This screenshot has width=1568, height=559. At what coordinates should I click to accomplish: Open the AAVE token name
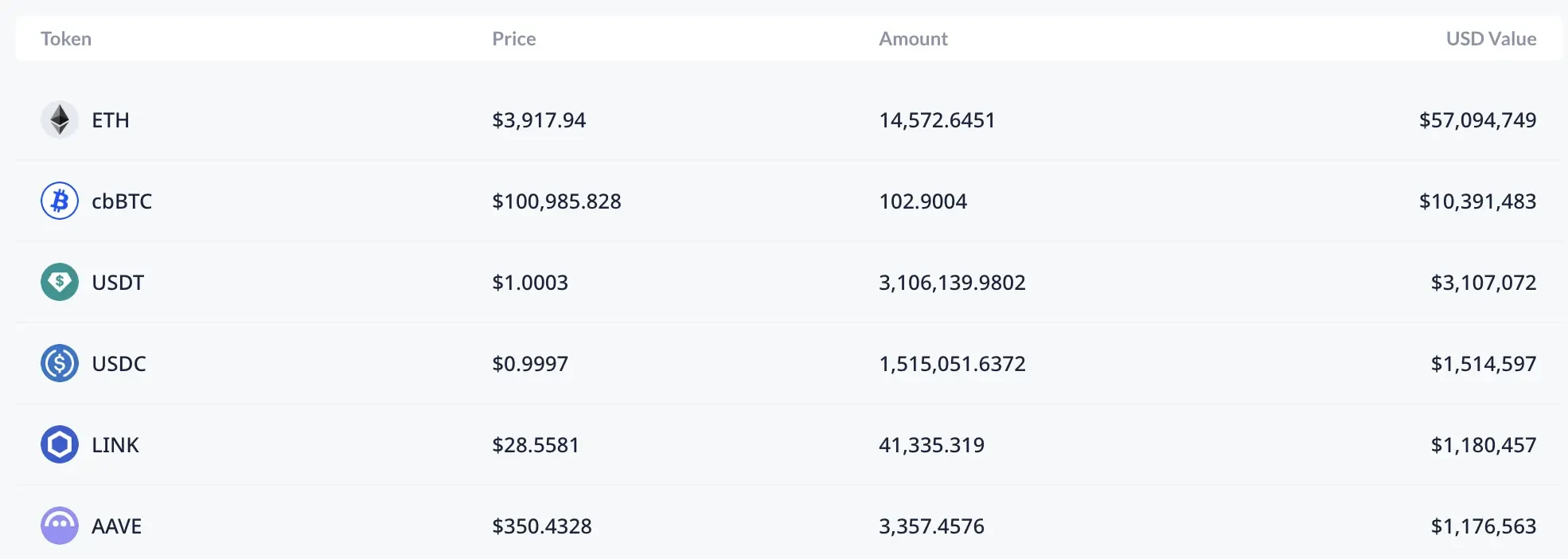116,526
